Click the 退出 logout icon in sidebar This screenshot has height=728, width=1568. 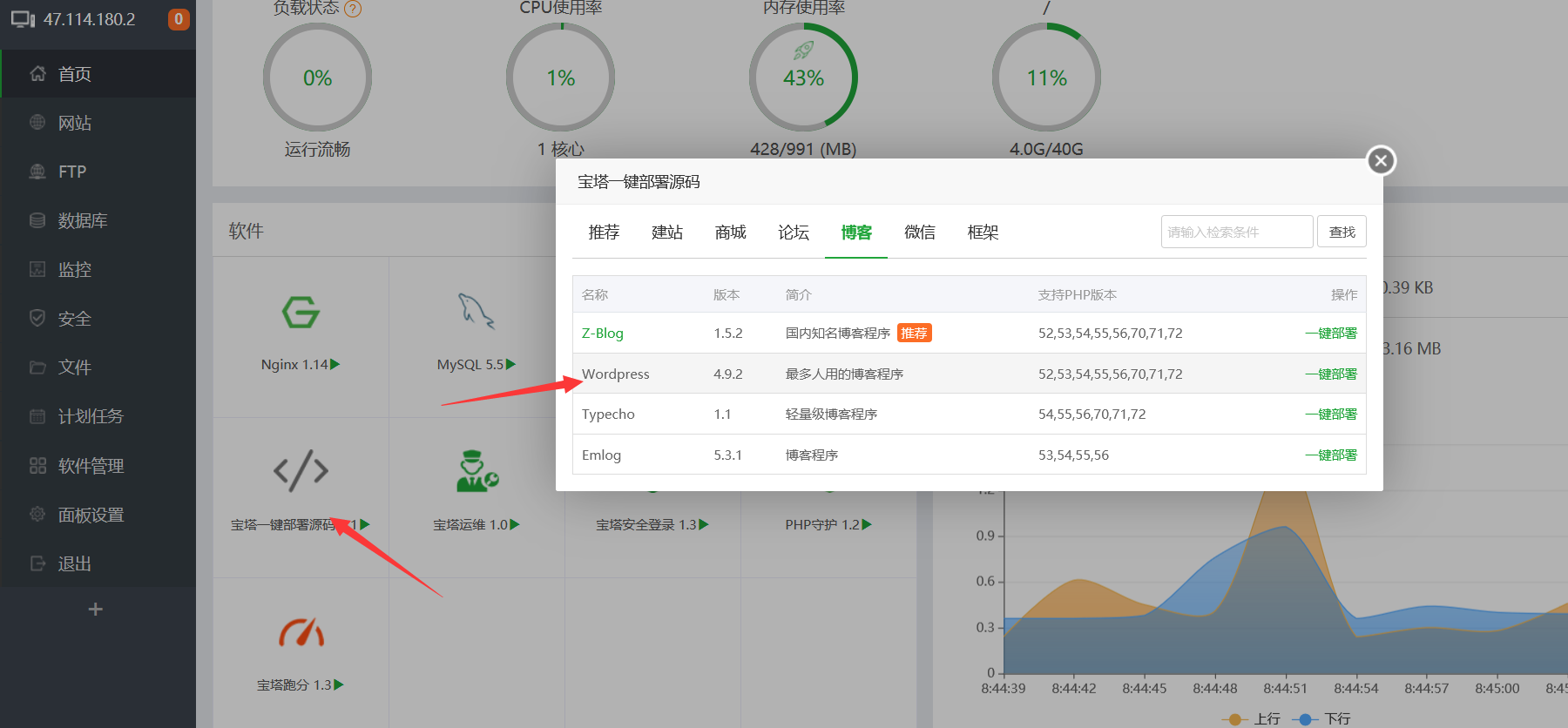tap(37, 563)
